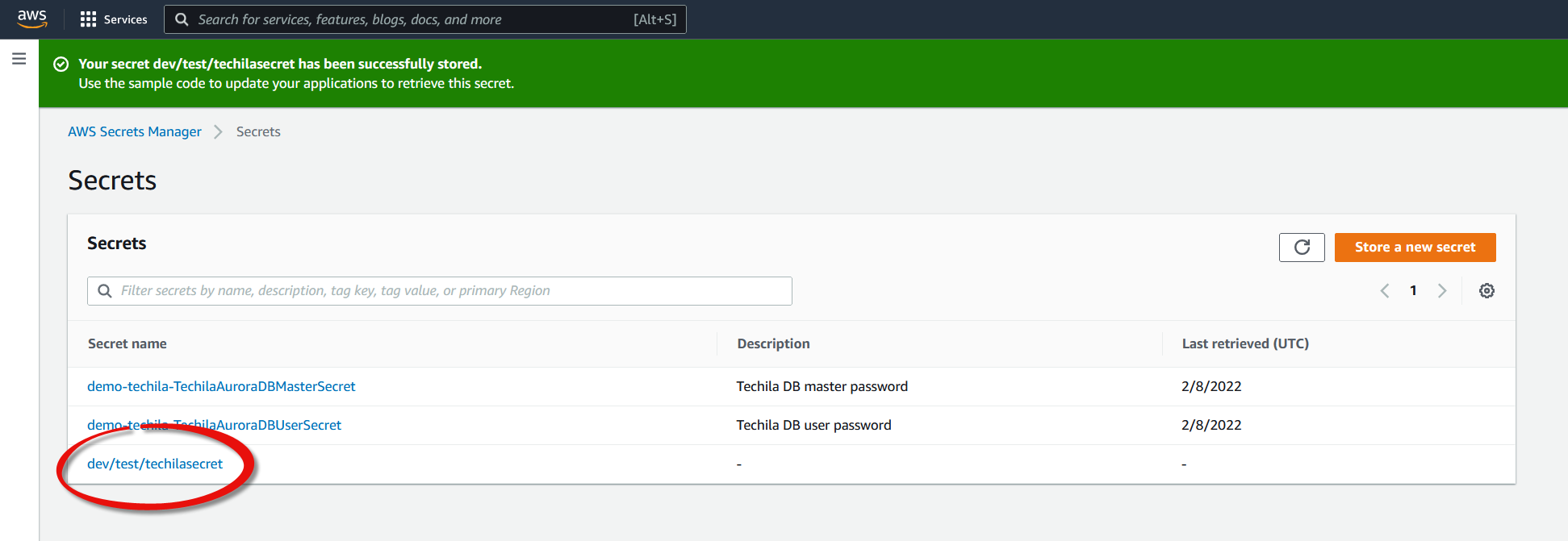Open table preferences gear icon
Image resolution: width=1568 pixels, height=541 pixels.
point(1486,291)
